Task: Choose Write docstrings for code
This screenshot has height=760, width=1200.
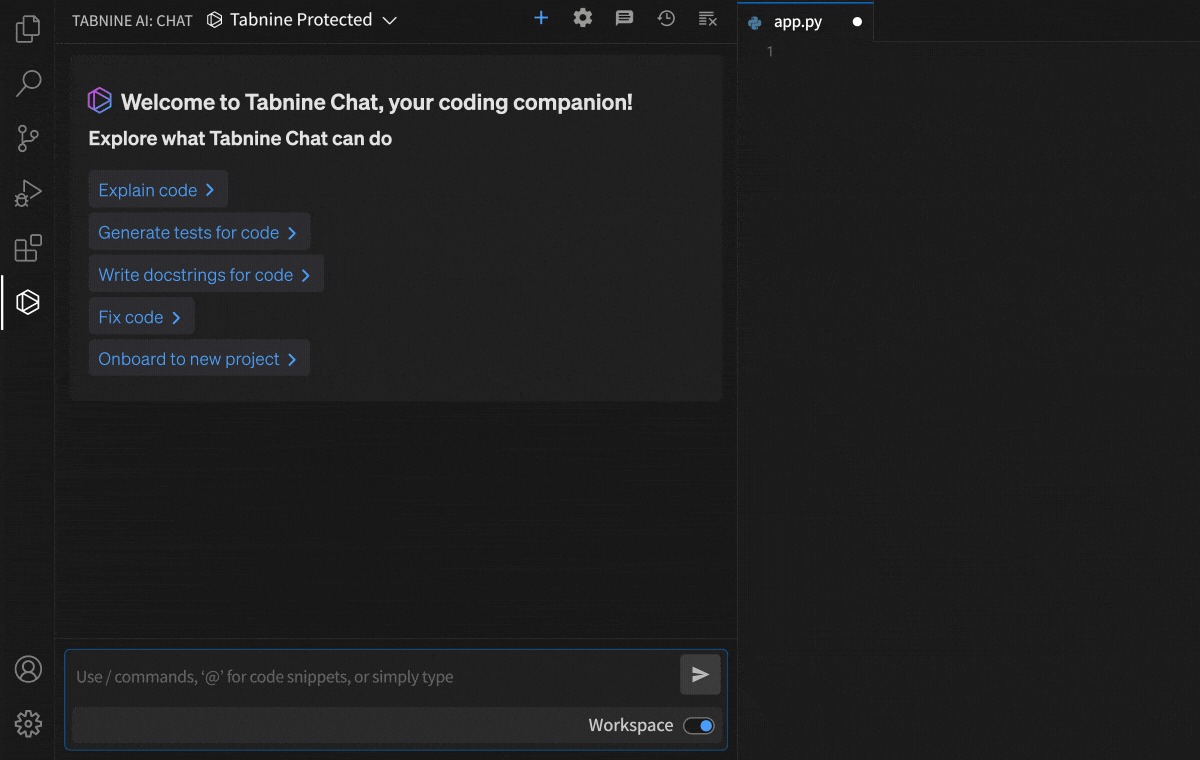Action: point(205,275)
